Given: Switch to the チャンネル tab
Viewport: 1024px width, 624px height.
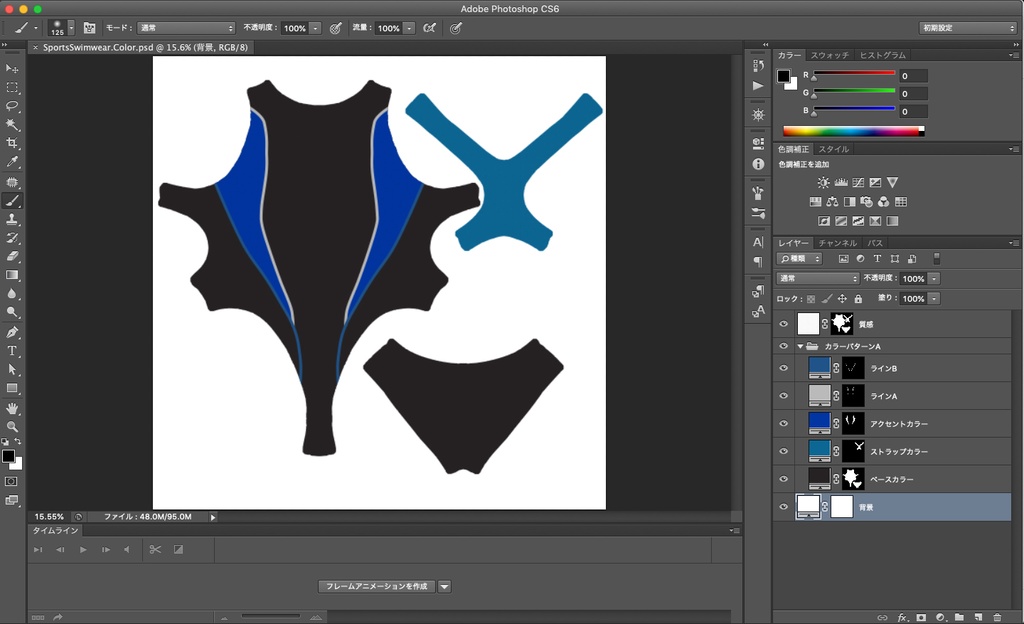Looking at the screenshot, I should [x=837, y=243].
